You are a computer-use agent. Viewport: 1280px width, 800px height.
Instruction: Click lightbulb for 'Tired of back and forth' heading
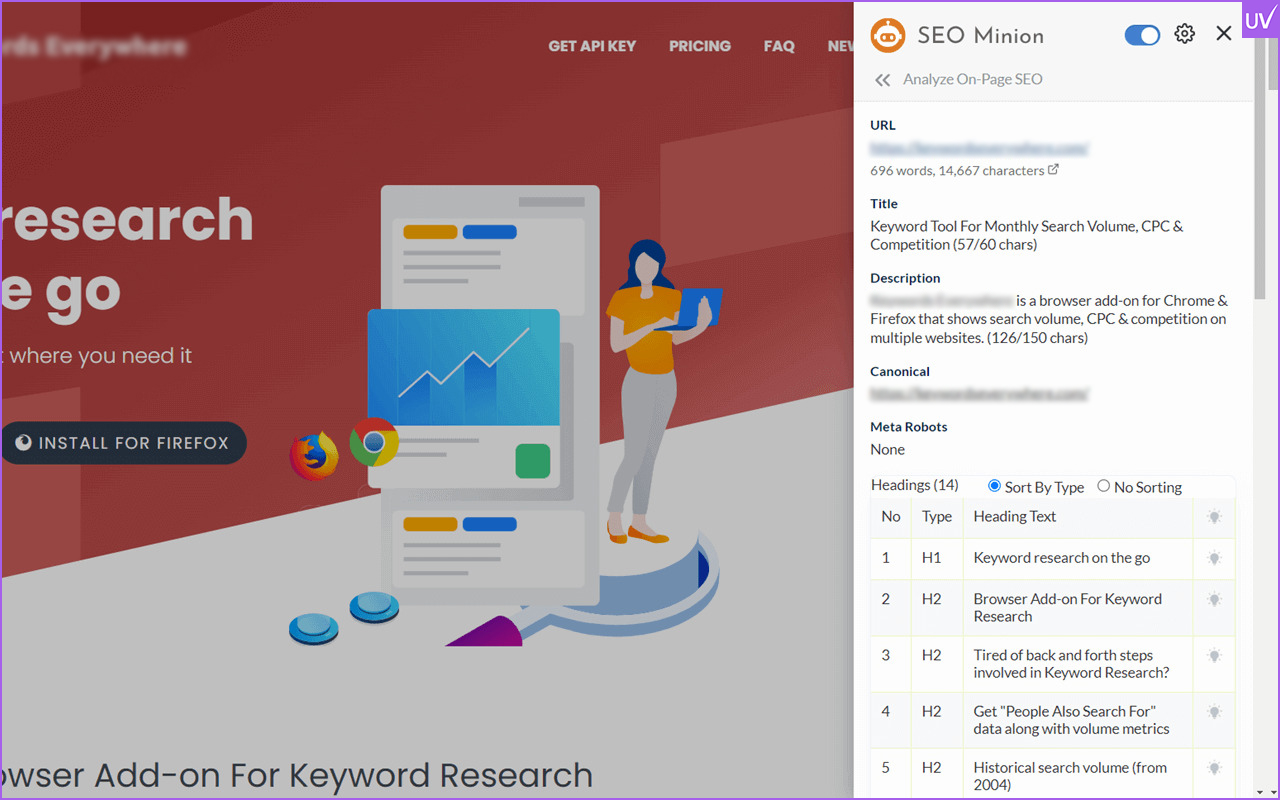click(1214, 656)
